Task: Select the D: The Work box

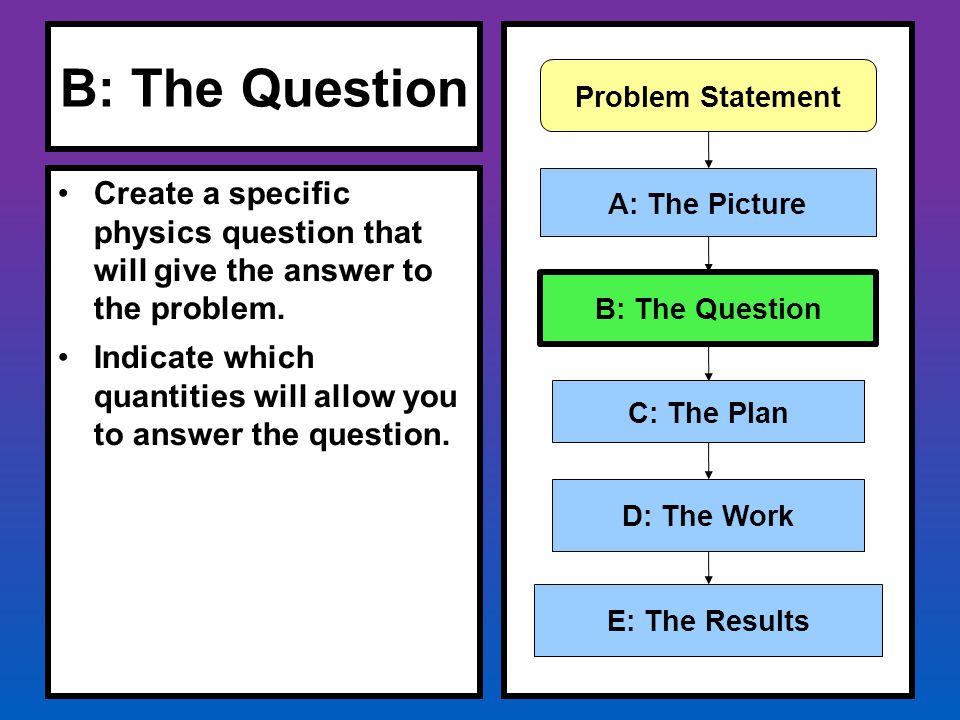Action: [708, 516]
